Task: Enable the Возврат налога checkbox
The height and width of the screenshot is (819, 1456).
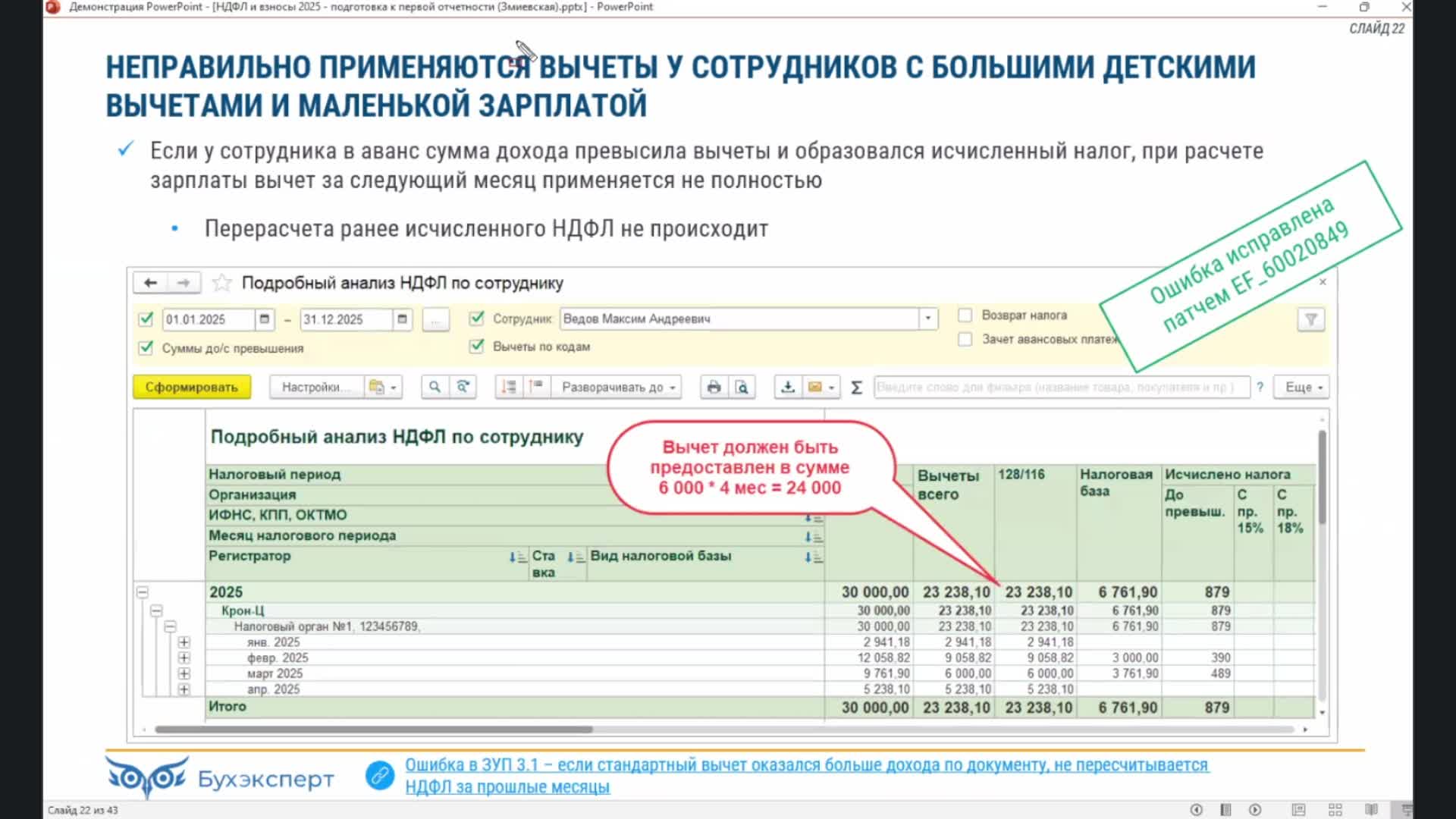Action: [x=965, y=315]
